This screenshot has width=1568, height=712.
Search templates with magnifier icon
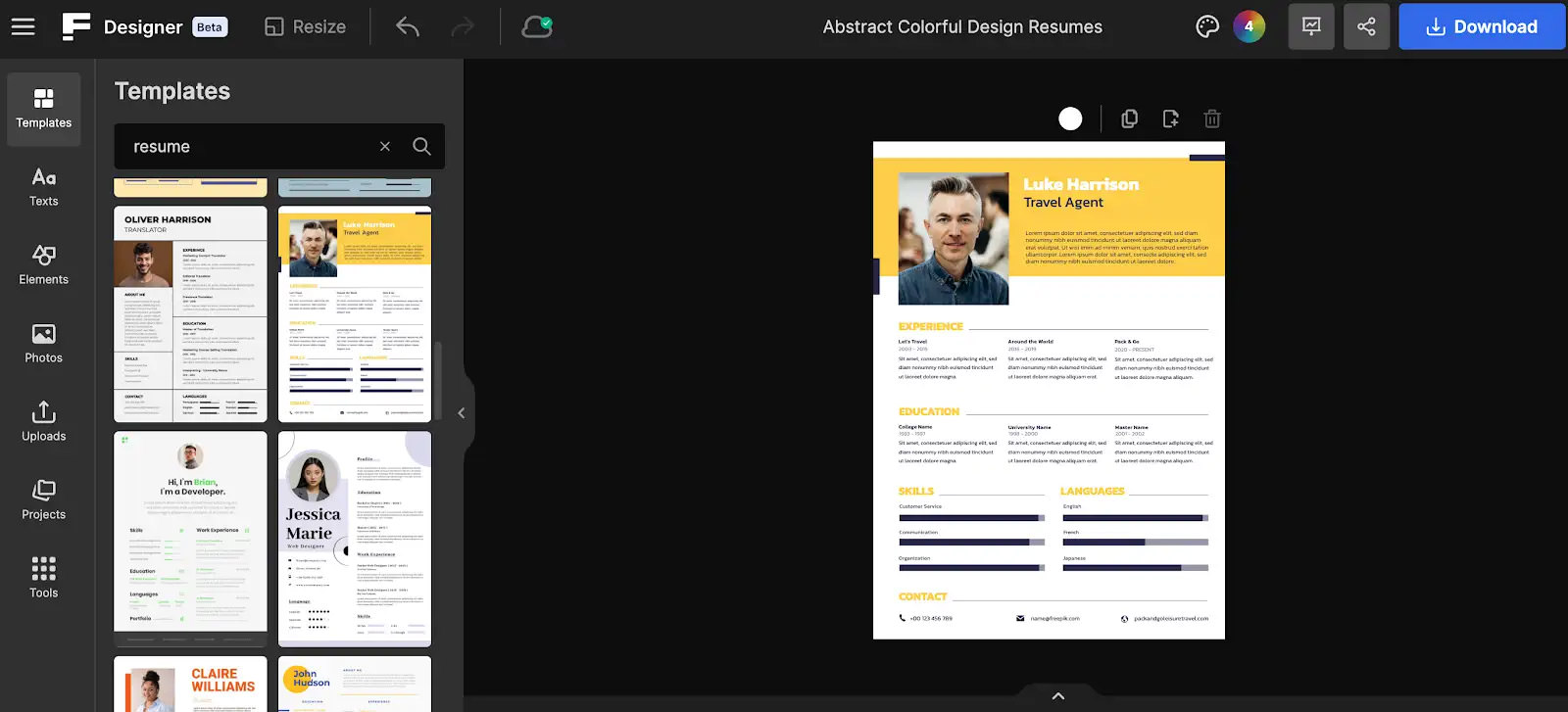click(x=422, y=146)
